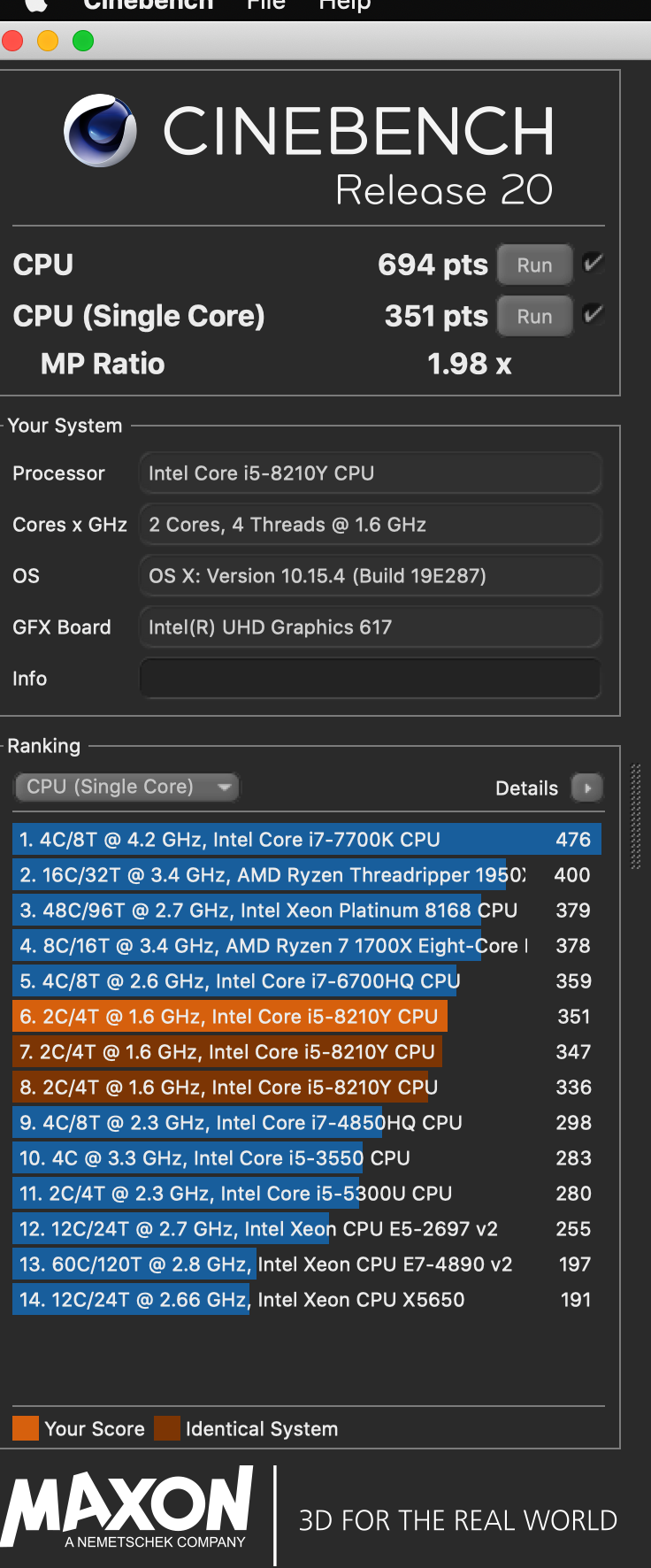This screenshot has width=651, height=1568.
Task: Click the Details arrow icon
Action: click(x=587, y=788)
